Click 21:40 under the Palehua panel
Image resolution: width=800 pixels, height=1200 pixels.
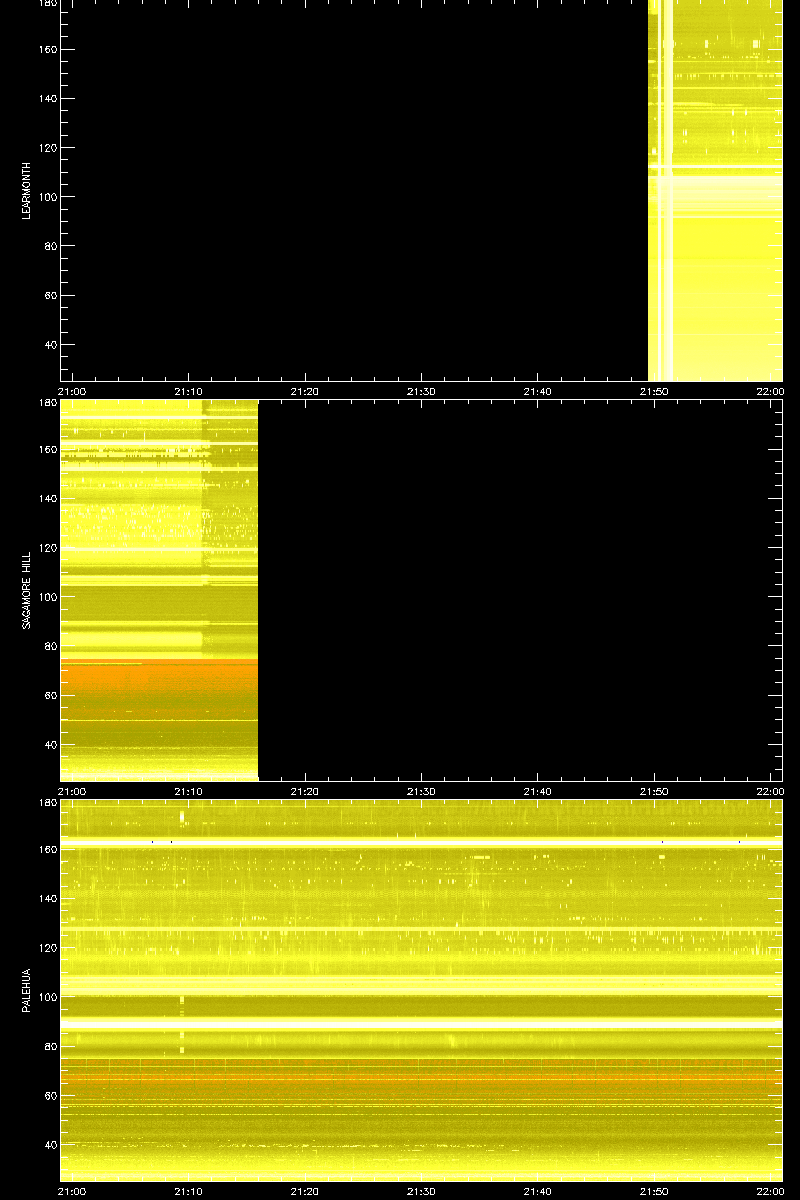coord(538,1192)
